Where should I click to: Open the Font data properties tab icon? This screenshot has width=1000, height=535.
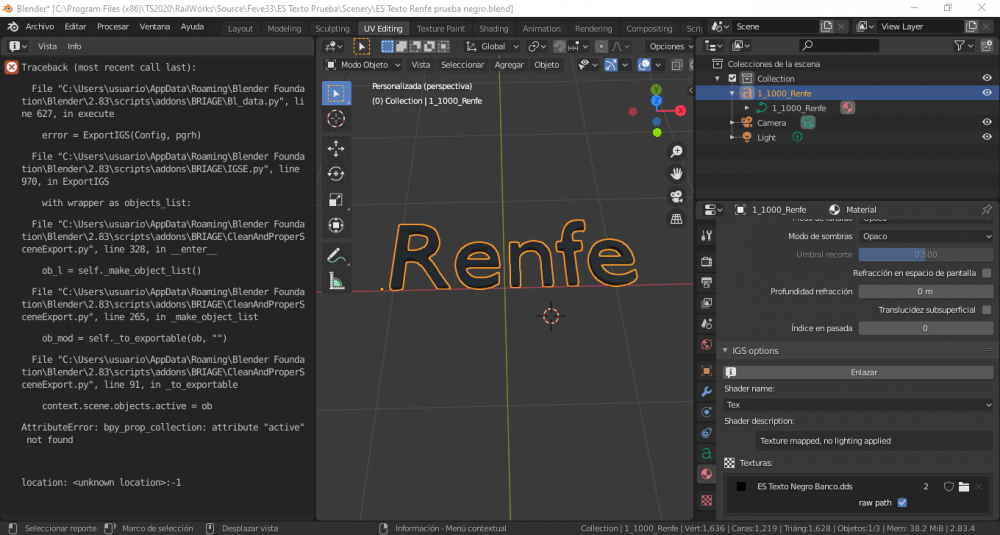tap(707, 453)
